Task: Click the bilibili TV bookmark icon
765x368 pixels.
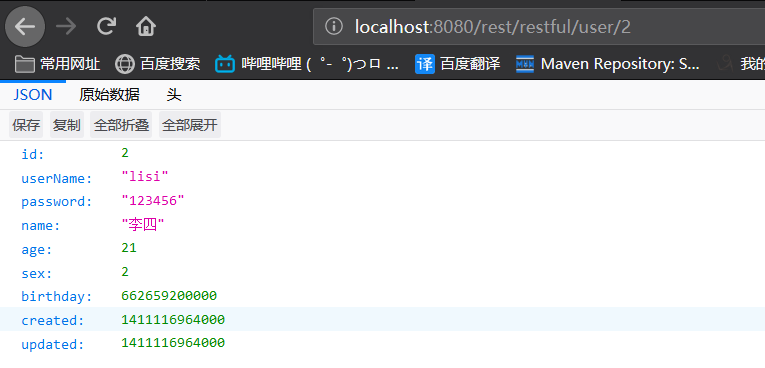Action: [x=225, y=64]
